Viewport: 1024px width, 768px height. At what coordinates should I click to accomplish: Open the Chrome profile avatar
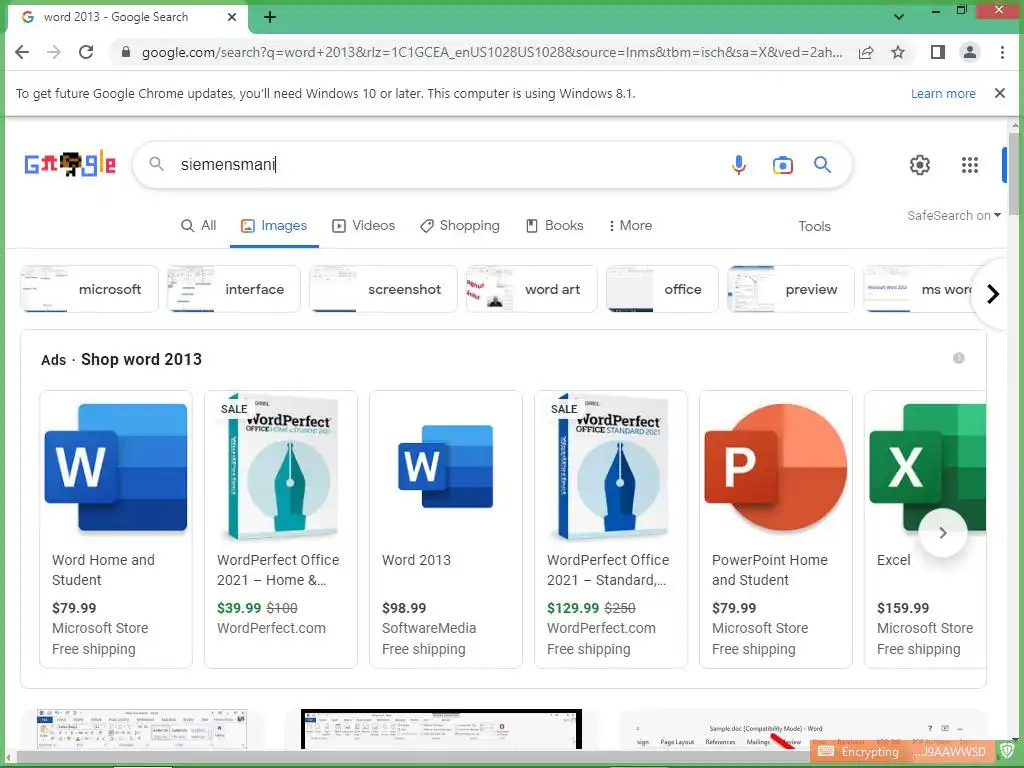970,52
